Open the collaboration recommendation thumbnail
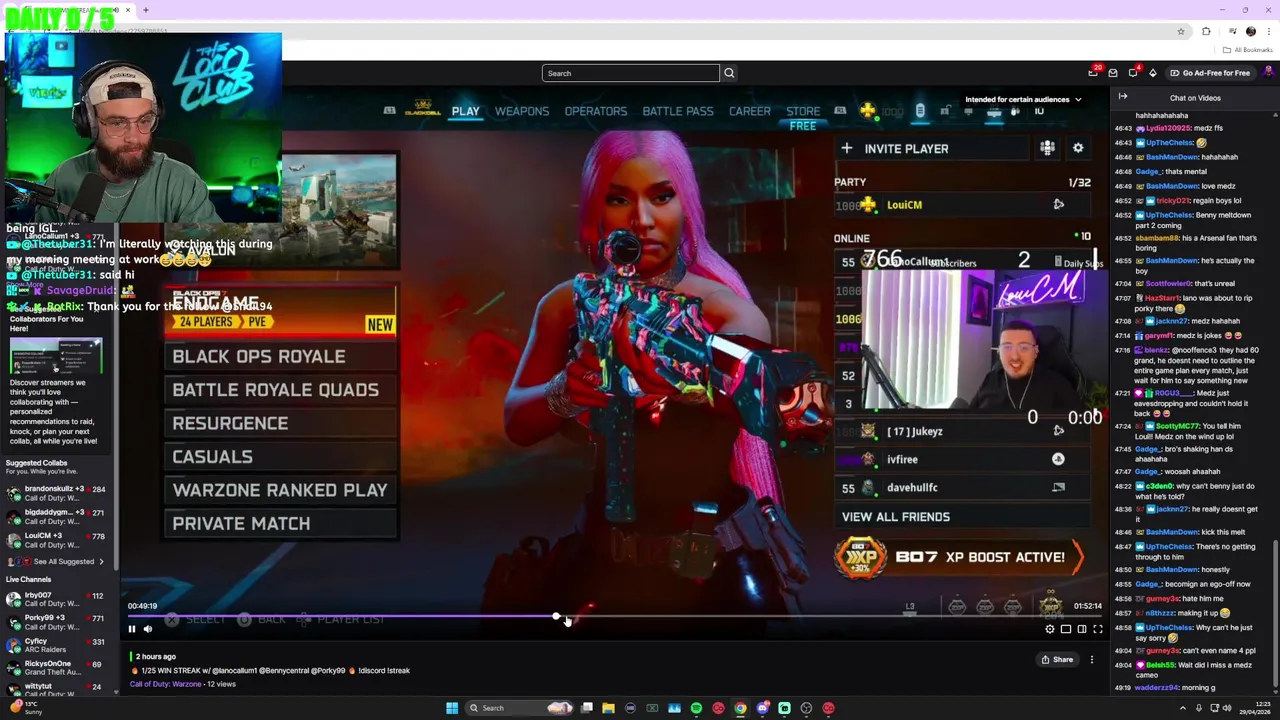Image resolution: width=1280 pixels, height=720 pixels. (56, 356)
